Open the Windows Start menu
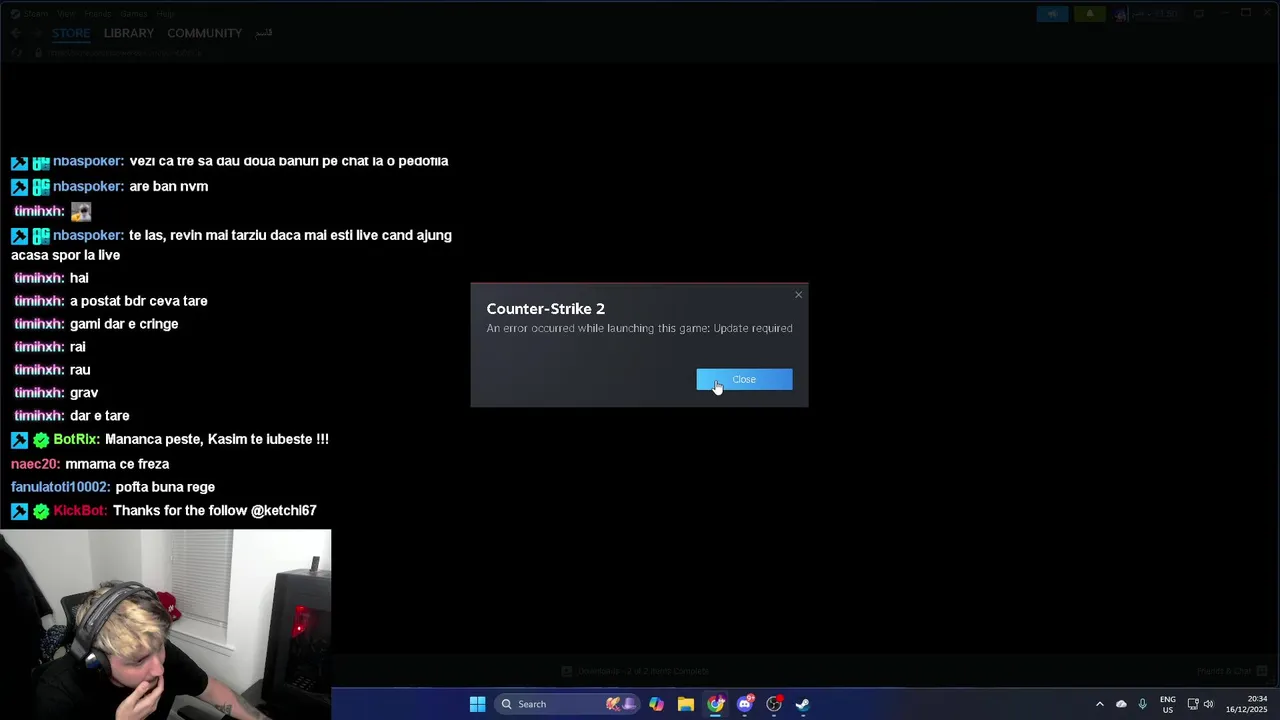The width and height of the screenshot is (1280, 720). tap(477, 704)
